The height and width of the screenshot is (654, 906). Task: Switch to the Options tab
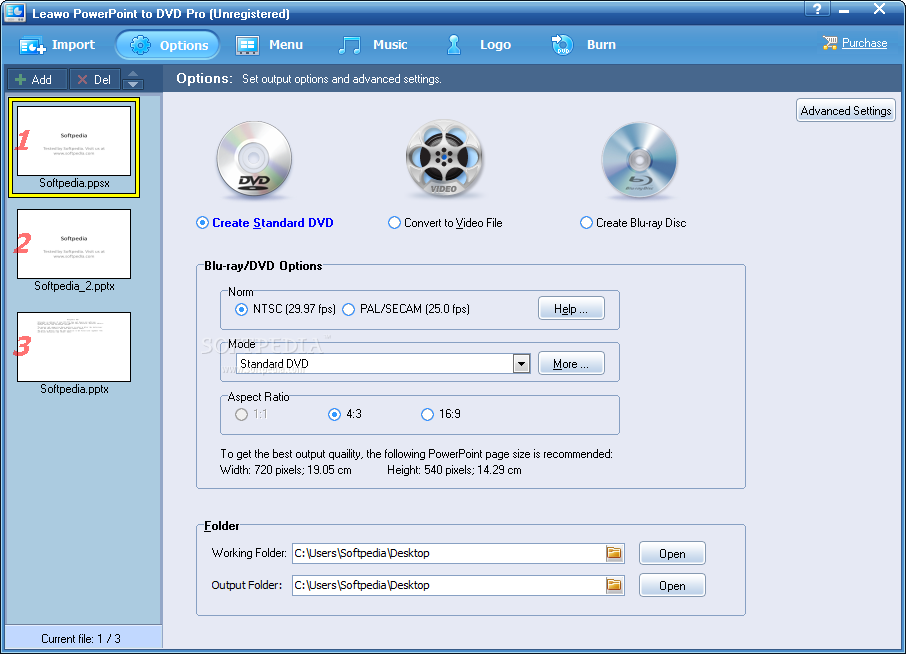168,45
